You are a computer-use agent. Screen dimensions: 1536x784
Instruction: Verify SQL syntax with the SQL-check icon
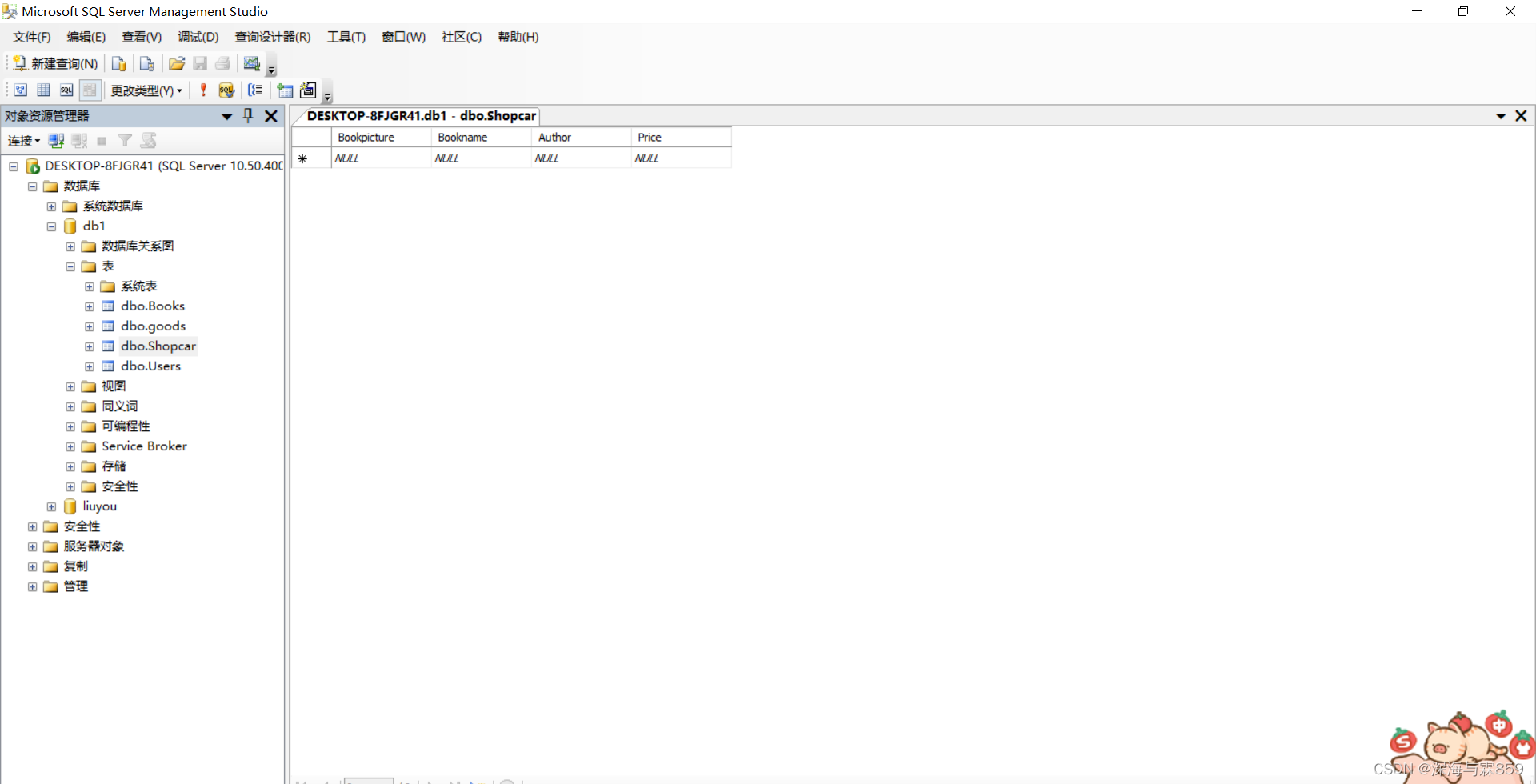[x=226, y=90]
